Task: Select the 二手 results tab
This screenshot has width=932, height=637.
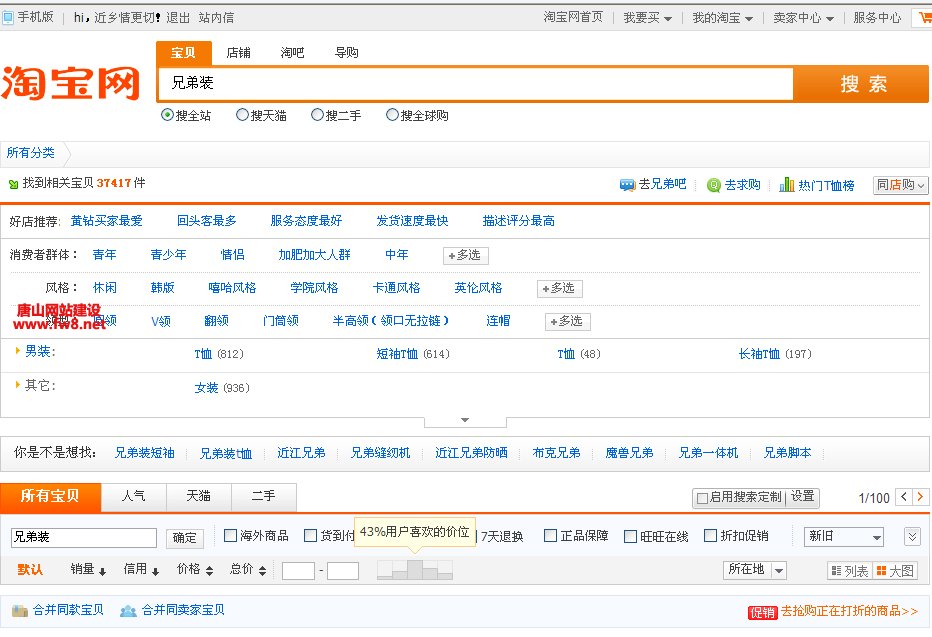Action: [263, 496]
